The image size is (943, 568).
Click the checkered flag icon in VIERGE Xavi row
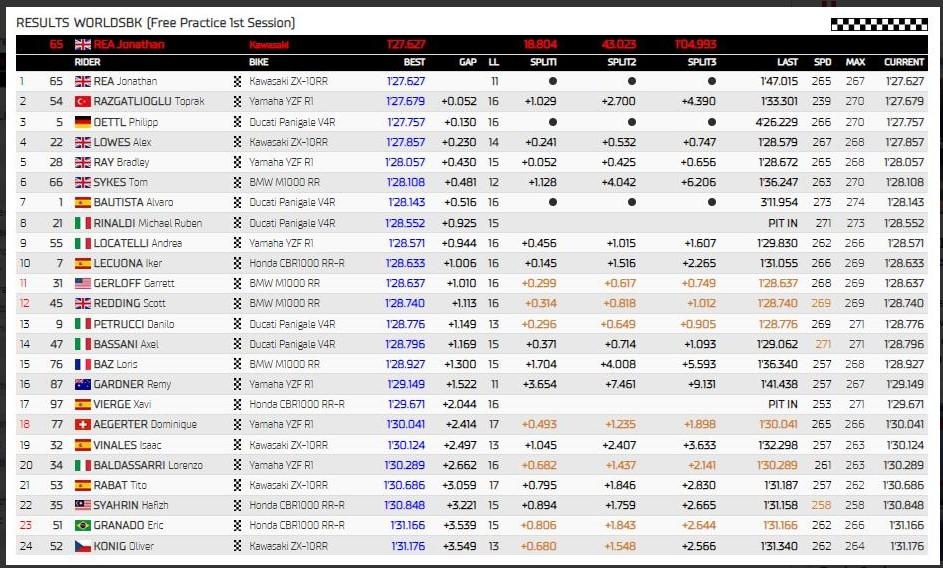(238, 404)
